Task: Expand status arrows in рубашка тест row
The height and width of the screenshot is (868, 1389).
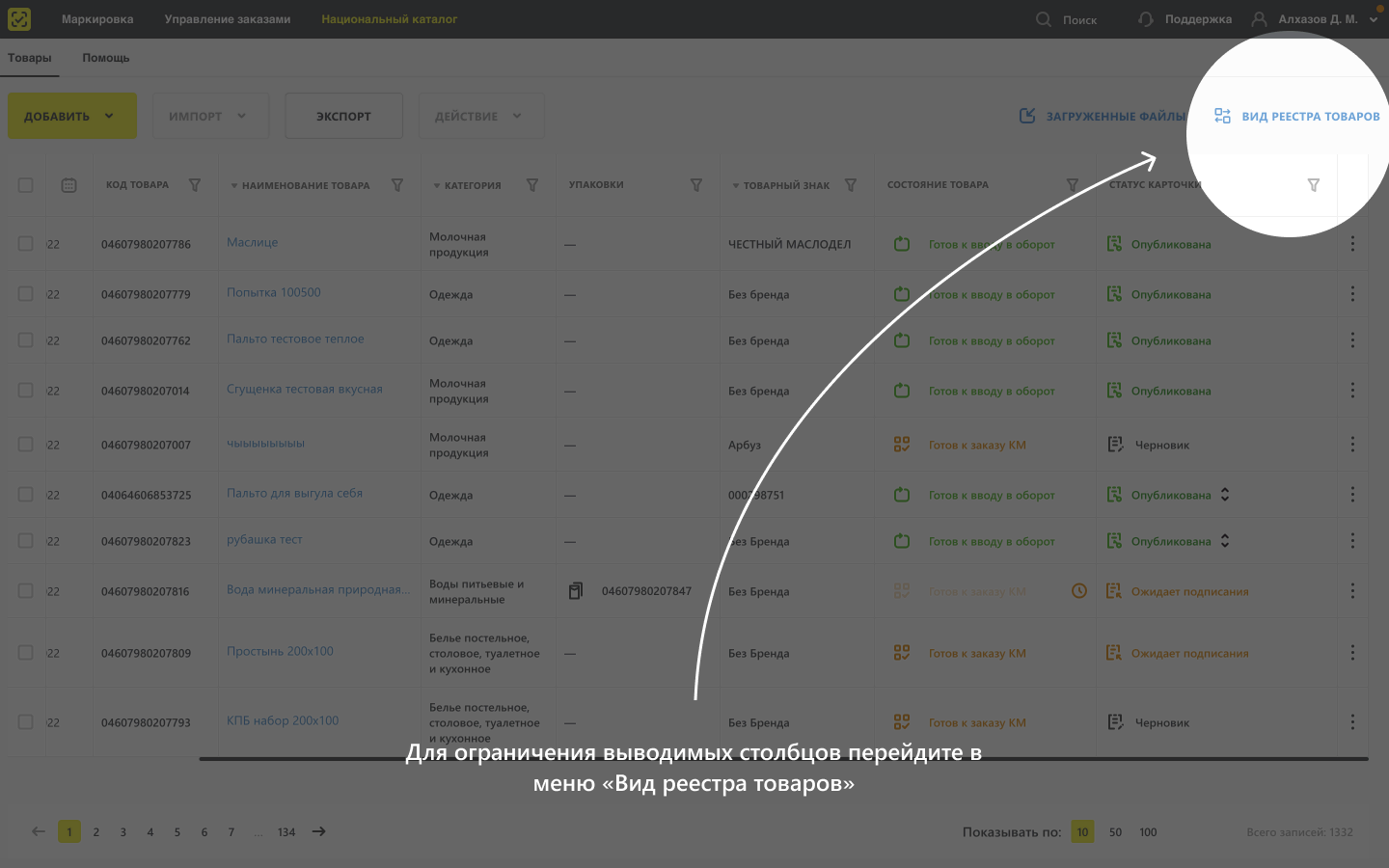Action: [1225, 541]
